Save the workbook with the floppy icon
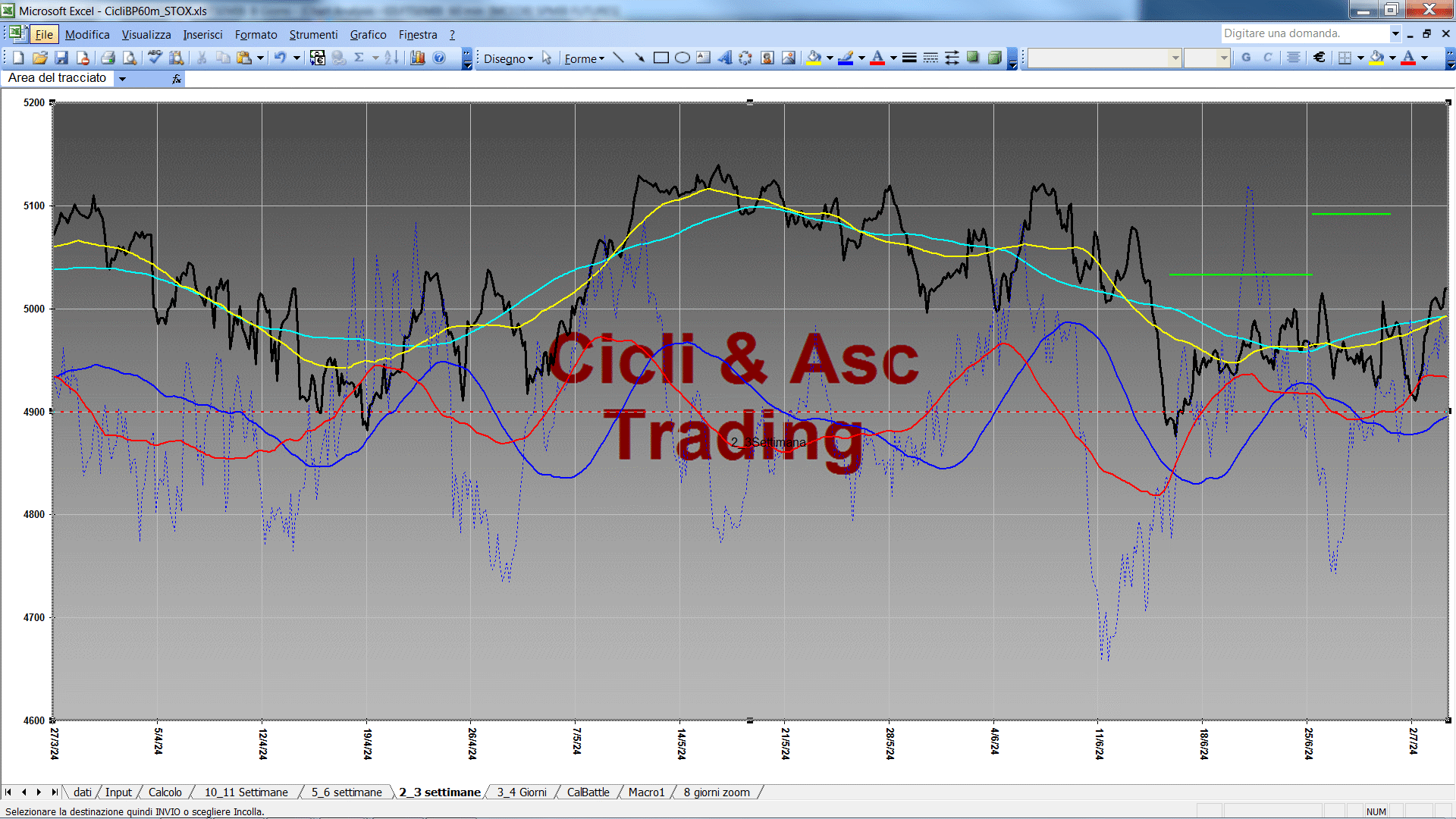The height and width of the screenshot is (819, 1456). click(x=62, y=58)
